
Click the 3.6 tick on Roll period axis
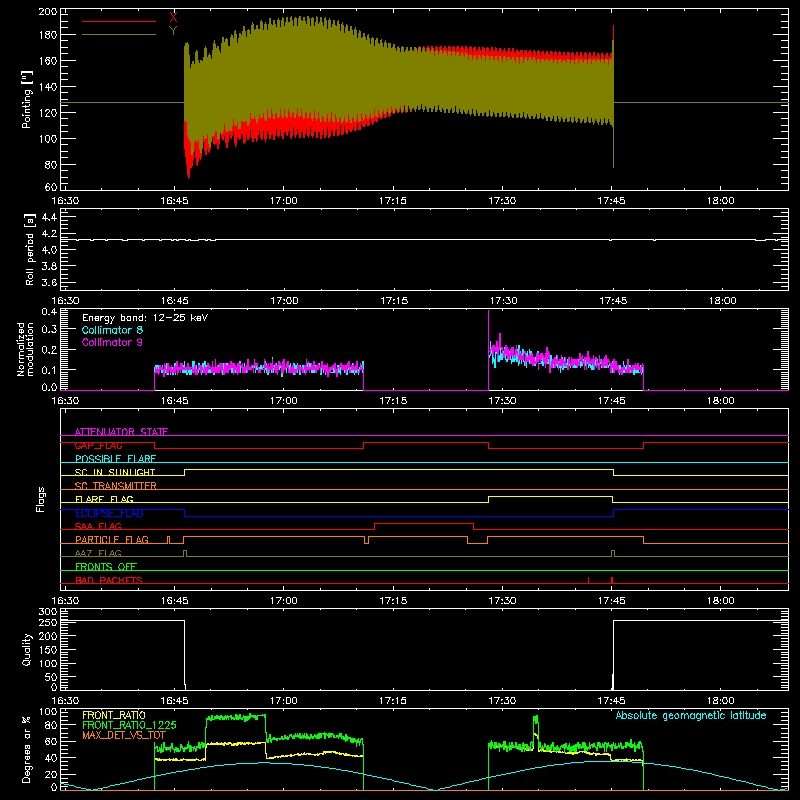coord(49,282)
